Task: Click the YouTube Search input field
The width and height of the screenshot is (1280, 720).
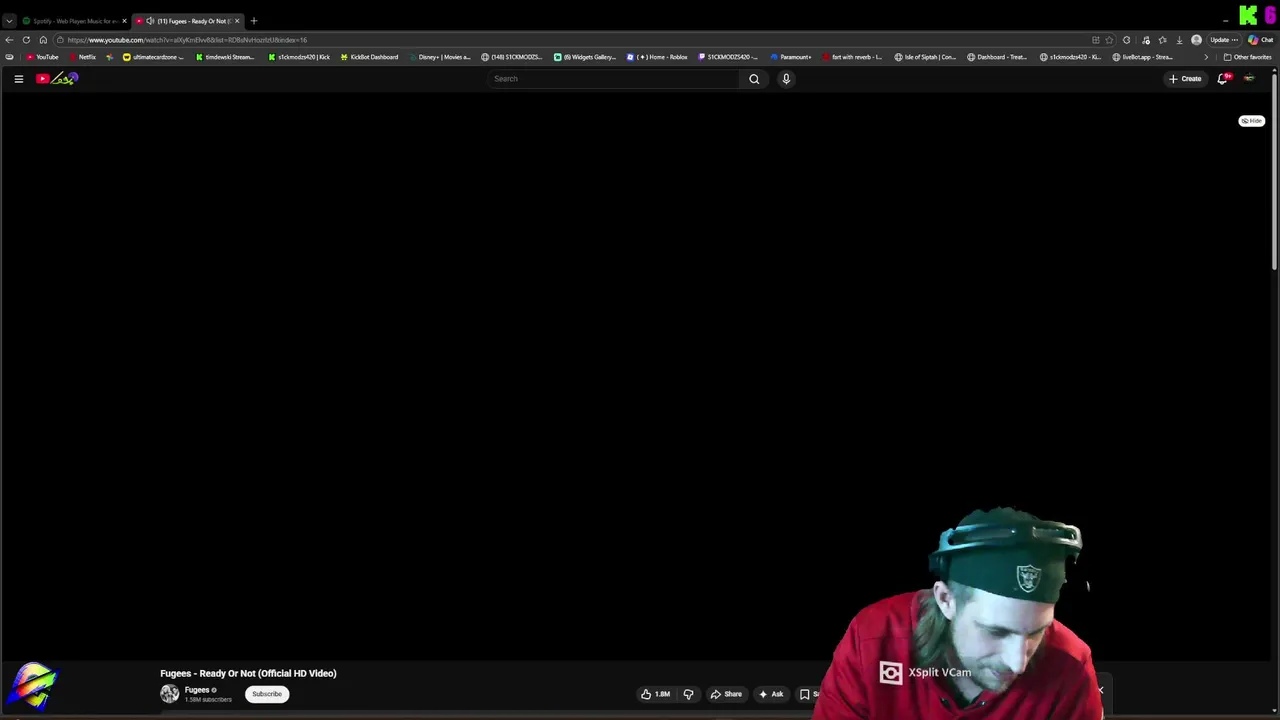Action: [614, 79]
